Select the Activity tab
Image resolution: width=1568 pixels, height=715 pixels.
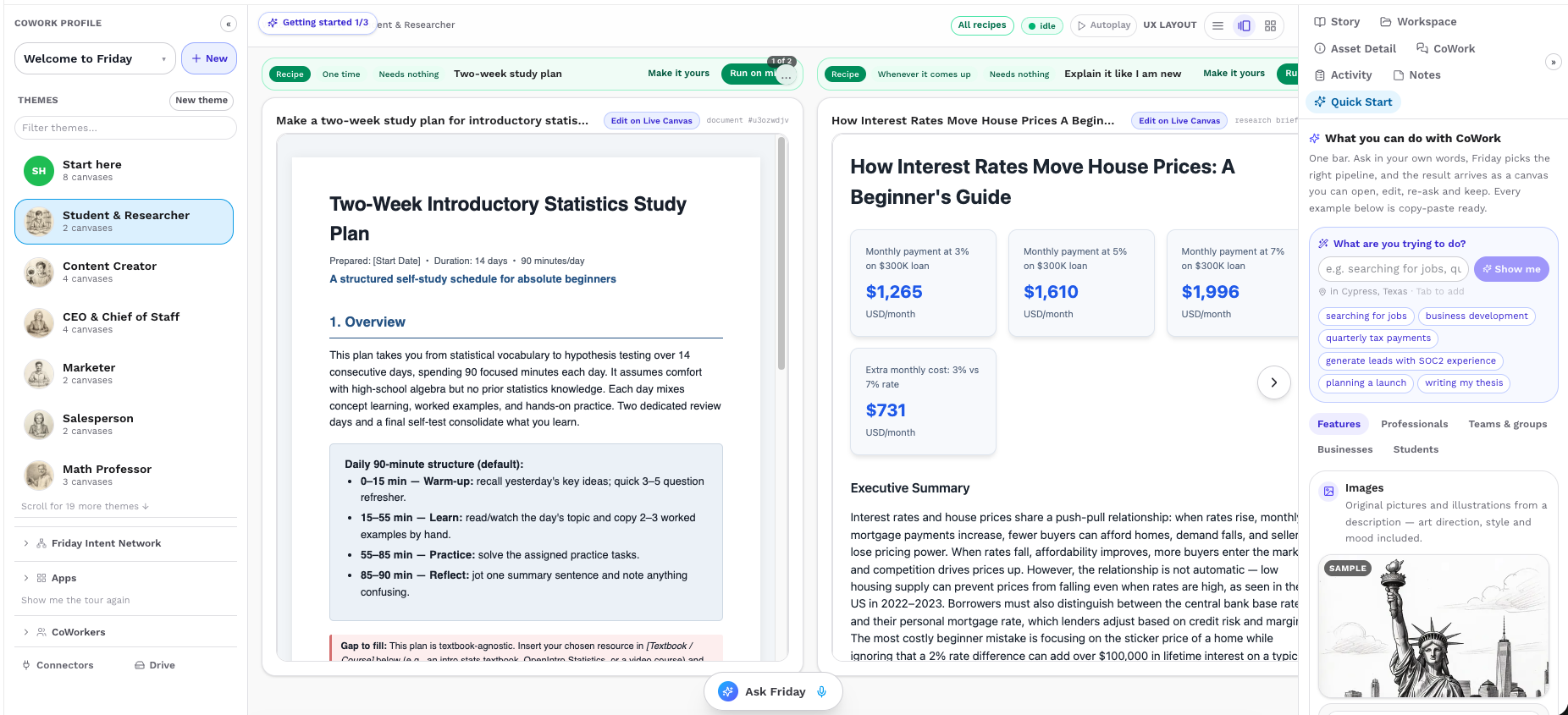1343,75
